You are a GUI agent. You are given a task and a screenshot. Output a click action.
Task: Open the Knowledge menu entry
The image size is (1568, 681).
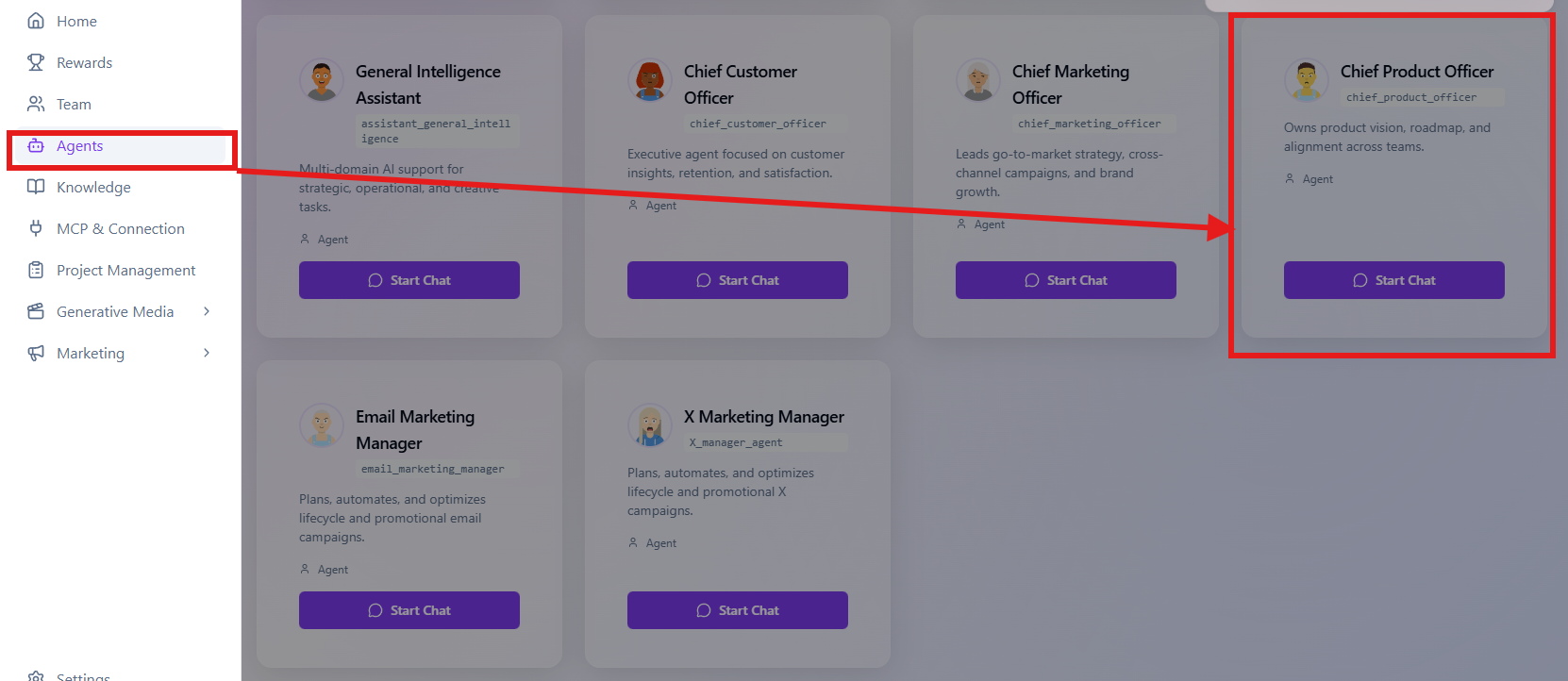point(93,187)
